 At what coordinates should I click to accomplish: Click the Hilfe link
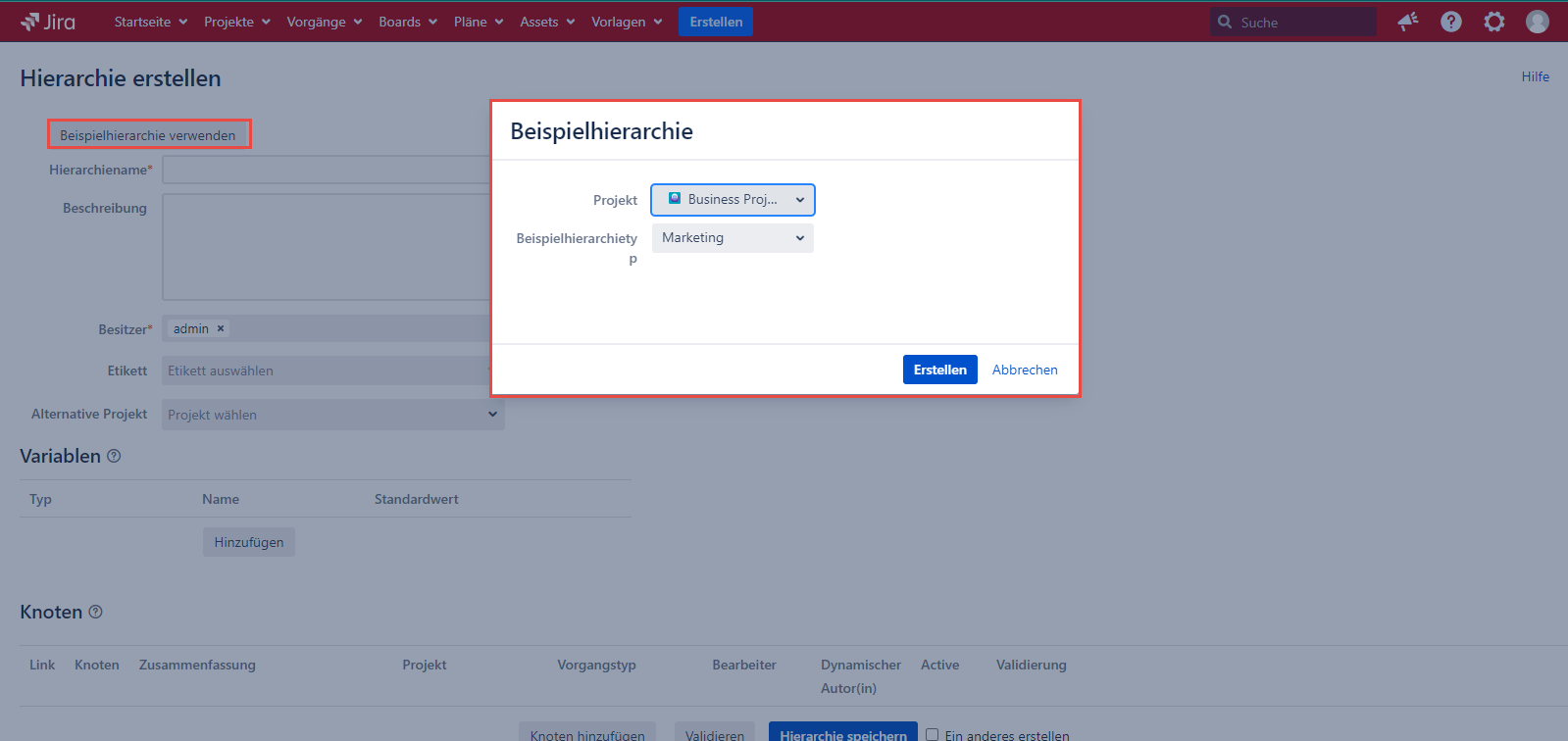1535,76
